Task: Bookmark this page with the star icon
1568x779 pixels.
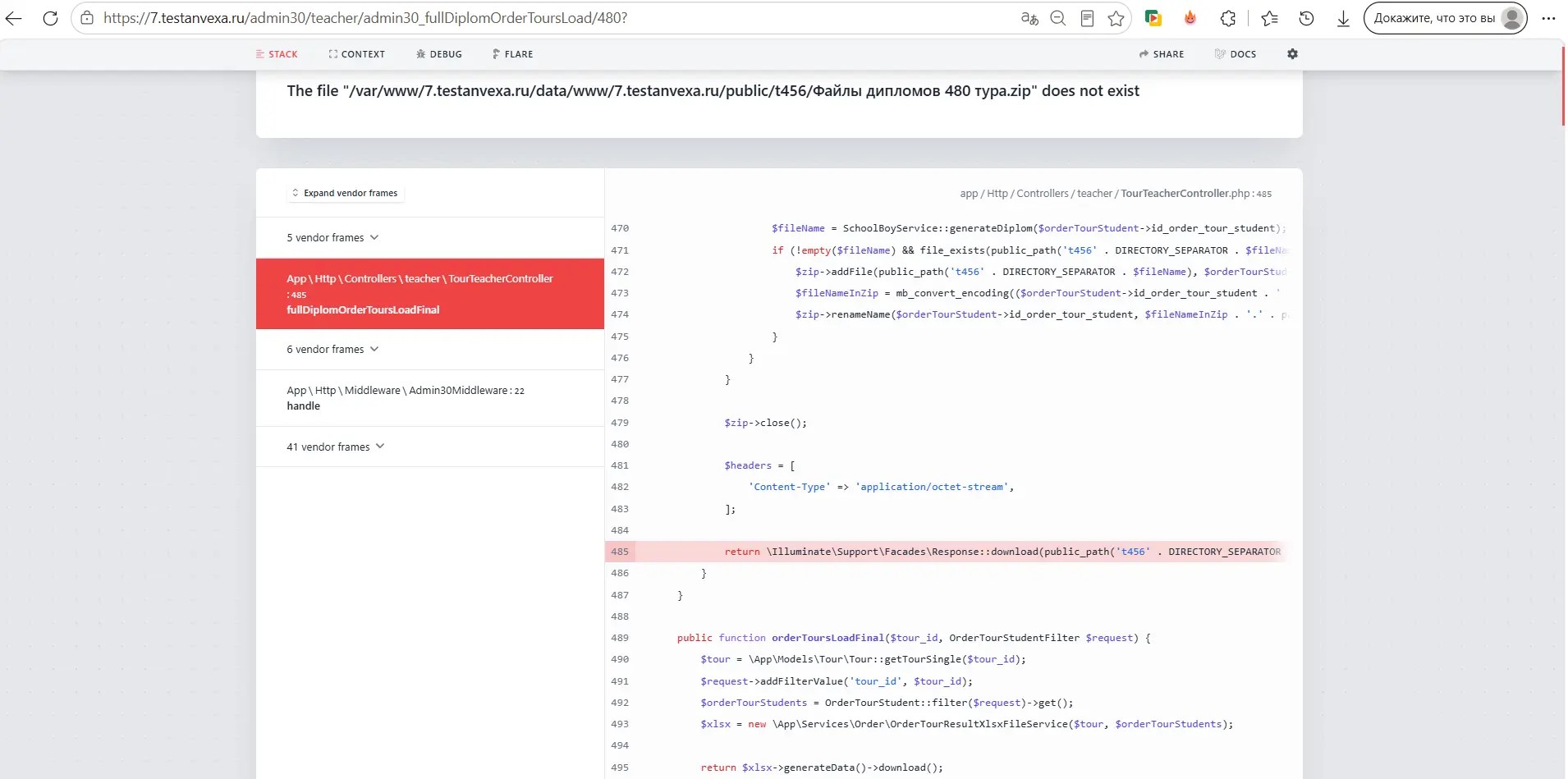Action: pos(1116,18)
